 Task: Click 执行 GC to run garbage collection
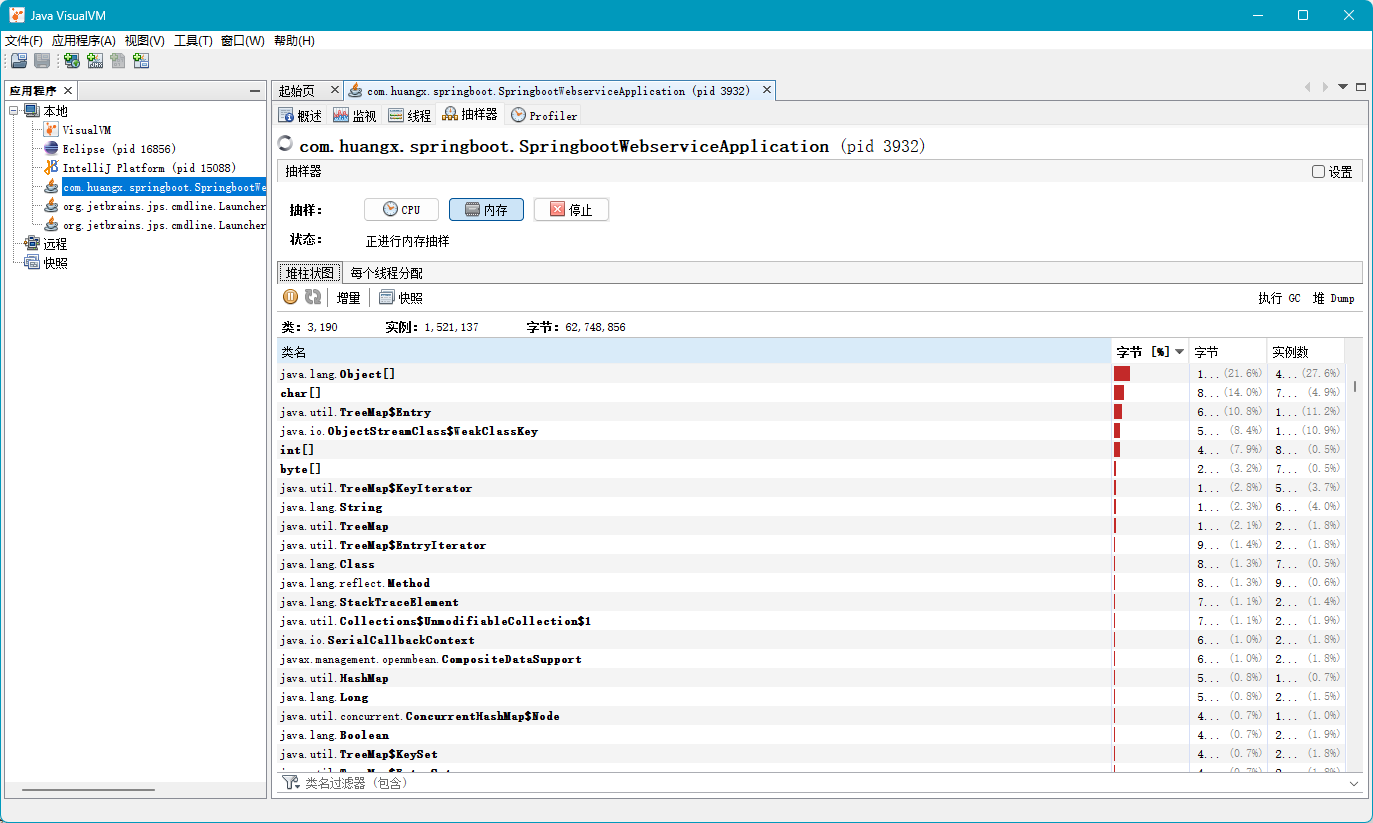pyautogui.click(x=1279, y=298)
